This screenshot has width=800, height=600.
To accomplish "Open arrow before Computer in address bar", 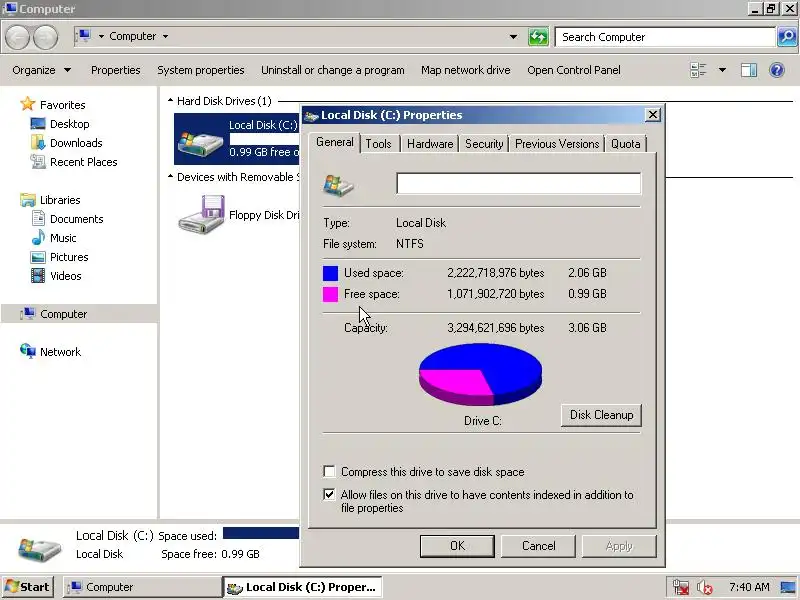I will 101,36.
